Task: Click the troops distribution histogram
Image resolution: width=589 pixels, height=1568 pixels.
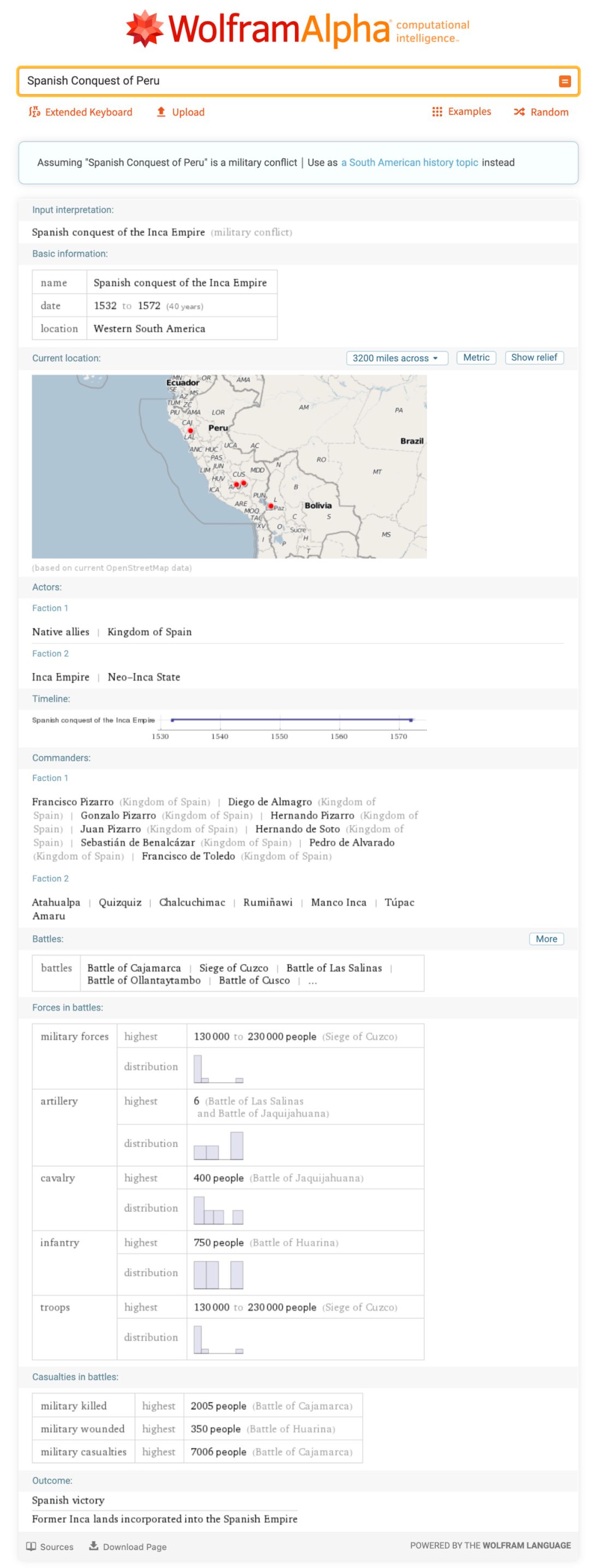Action: tap(218, 1339)
